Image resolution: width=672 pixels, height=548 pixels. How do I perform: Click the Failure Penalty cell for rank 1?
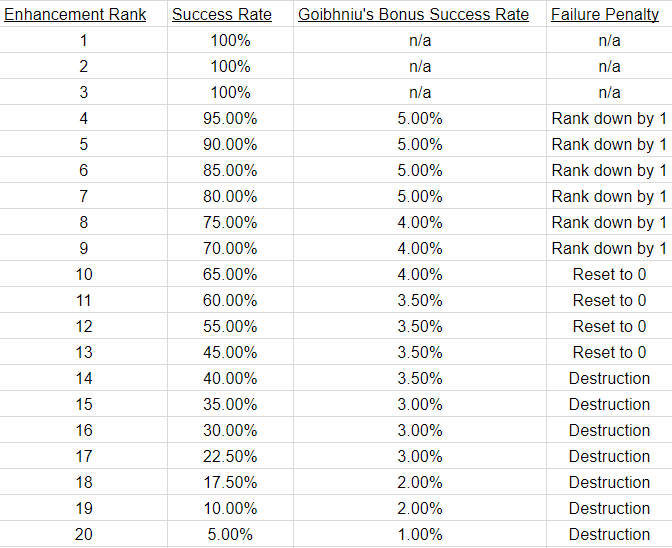(609, 40)
